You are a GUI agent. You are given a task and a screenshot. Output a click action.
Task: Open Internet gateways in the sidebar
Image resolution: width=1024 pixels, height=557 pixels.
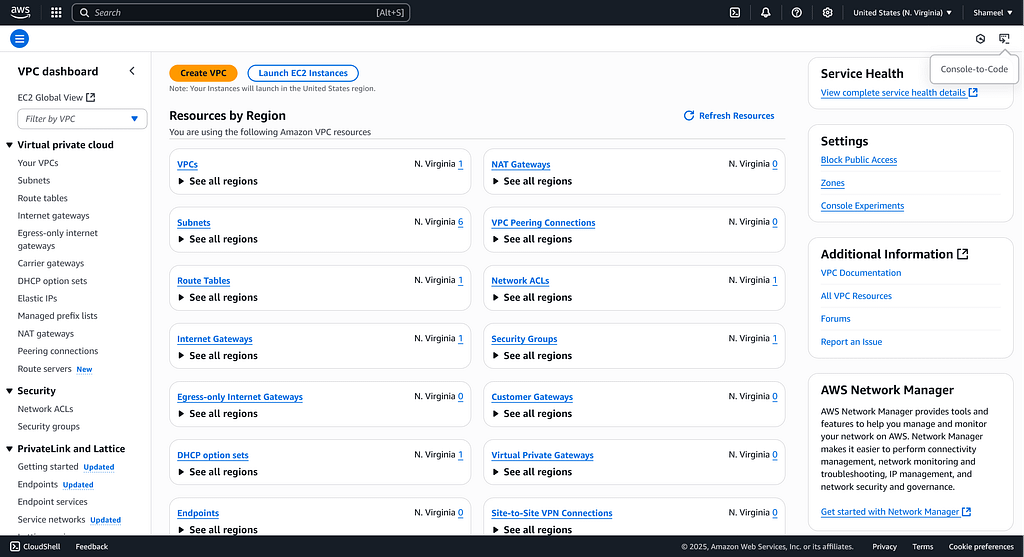click(54, 216)
